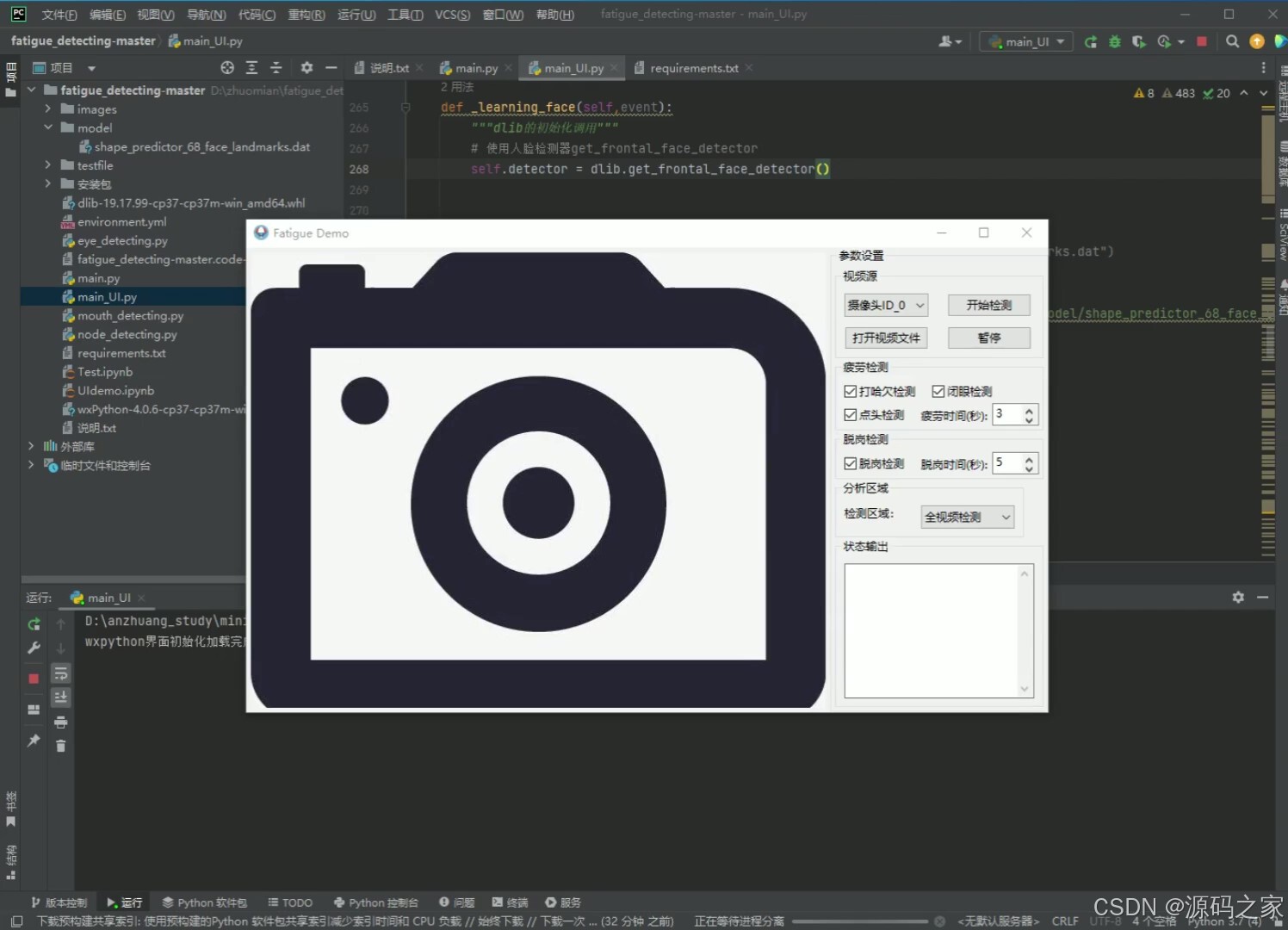Expand 临时文件和控制台 node
1288x930 pixels.
pos(31,465)
